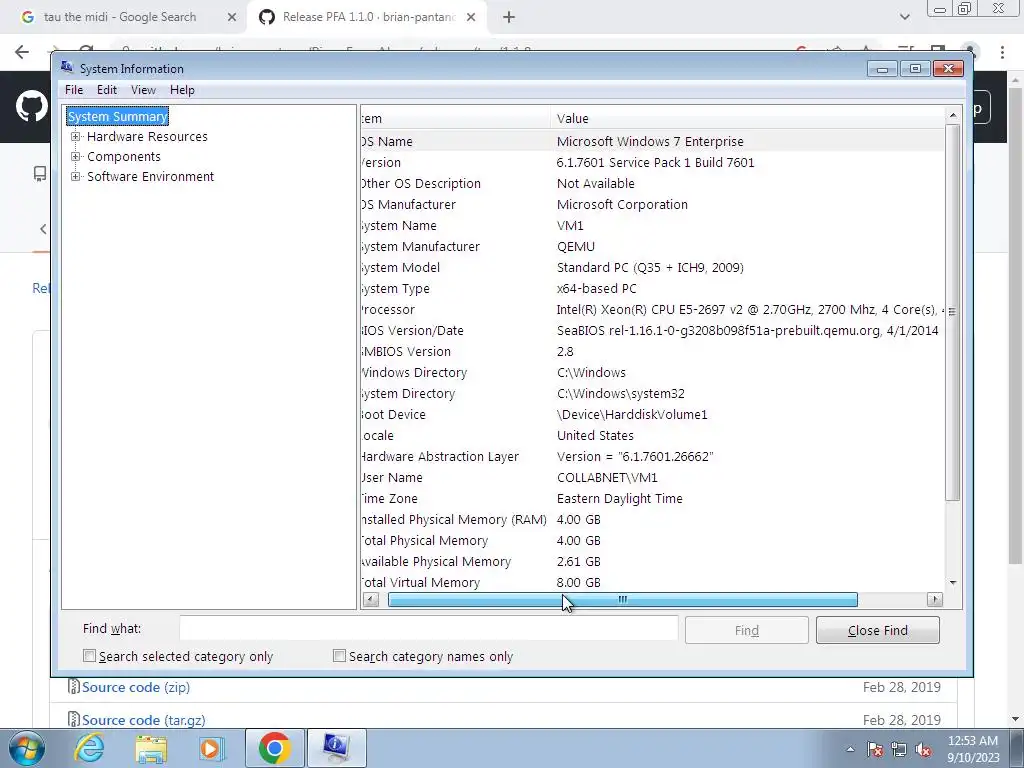
Task: Select the Components category label
Action: point(123,157)
